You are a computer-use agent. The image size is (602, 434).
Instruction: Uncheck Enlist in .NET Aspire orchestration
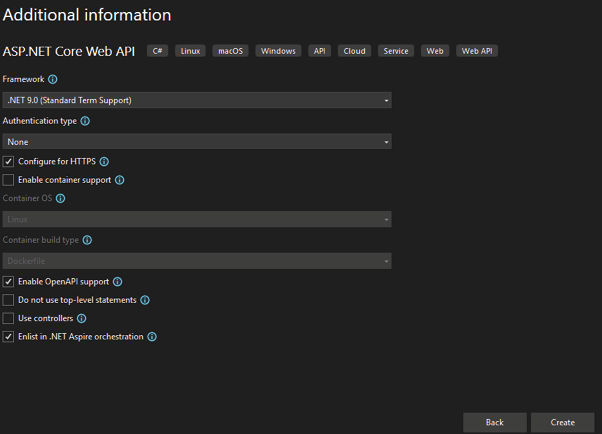9,337
